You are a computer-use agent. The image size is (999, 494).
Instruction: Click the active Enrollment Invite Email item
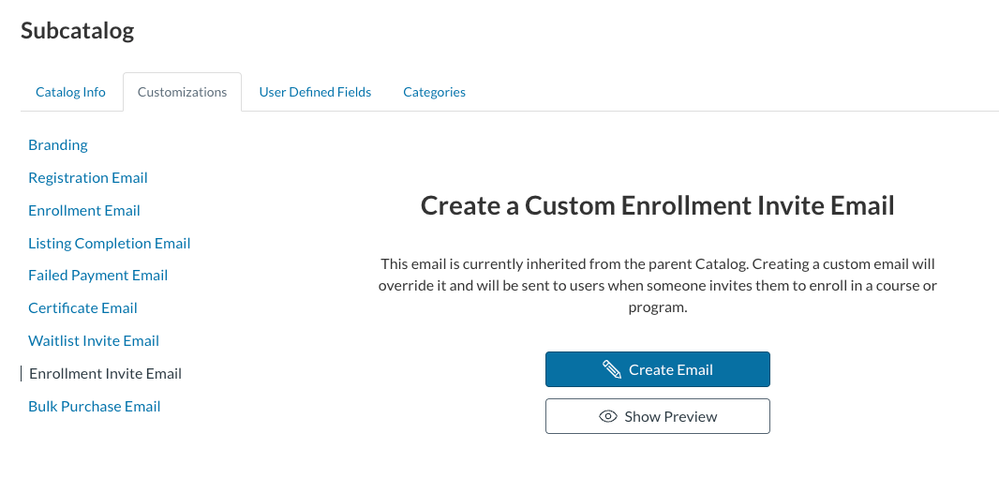tap(106, 374)
